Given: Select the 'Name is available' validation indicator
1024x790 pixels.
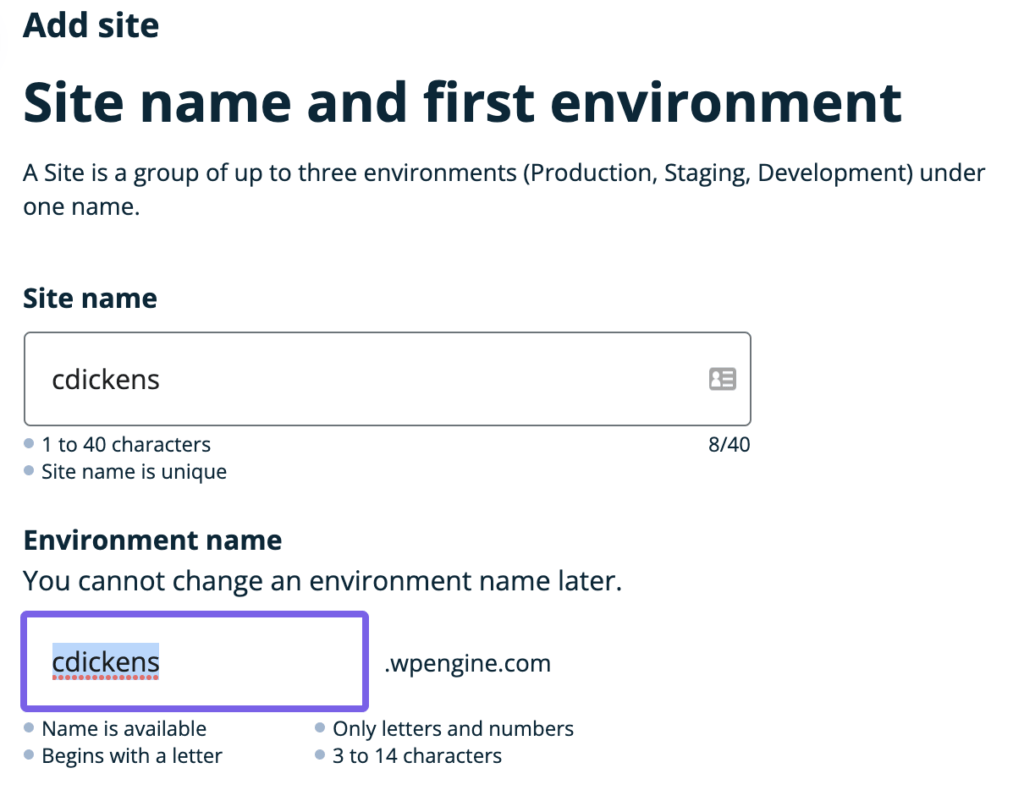Looking at the screenshot, I should click(117, 728).
